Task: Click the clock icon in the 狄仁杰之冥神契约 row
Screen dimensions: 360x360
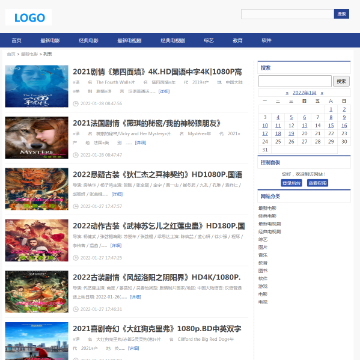Action: tap(75, 206)
